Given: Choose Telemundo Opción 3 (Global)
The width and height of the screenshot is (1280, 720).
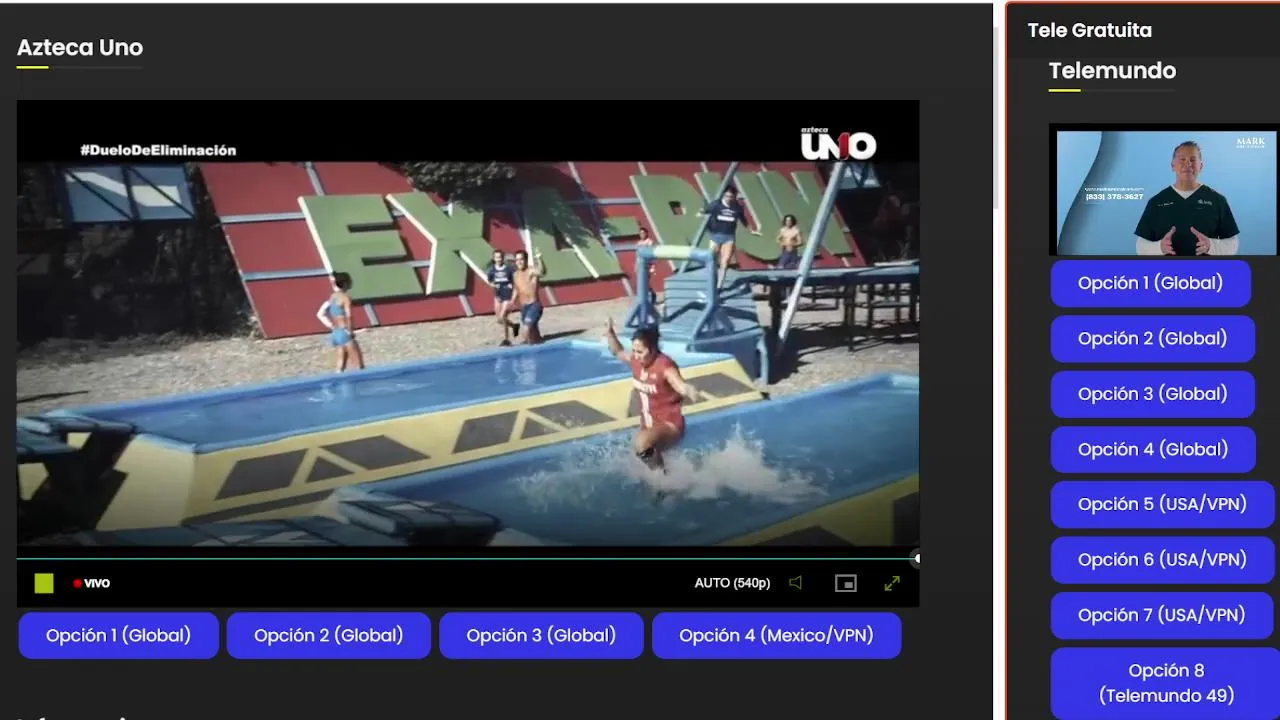Looking at the screenshot, I should point(1152,394).
